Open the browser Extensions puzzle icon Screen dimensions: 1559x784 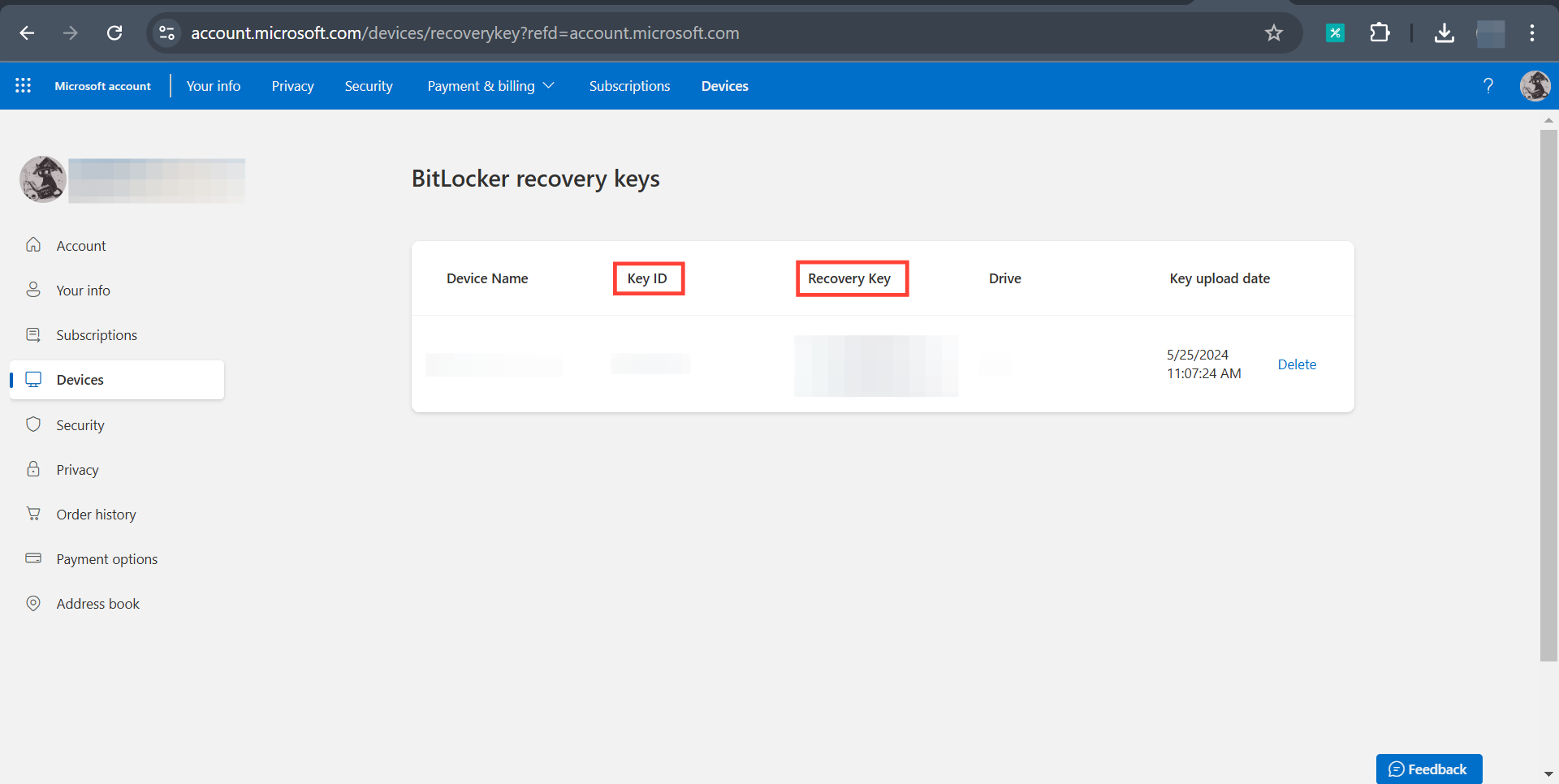1380,32
